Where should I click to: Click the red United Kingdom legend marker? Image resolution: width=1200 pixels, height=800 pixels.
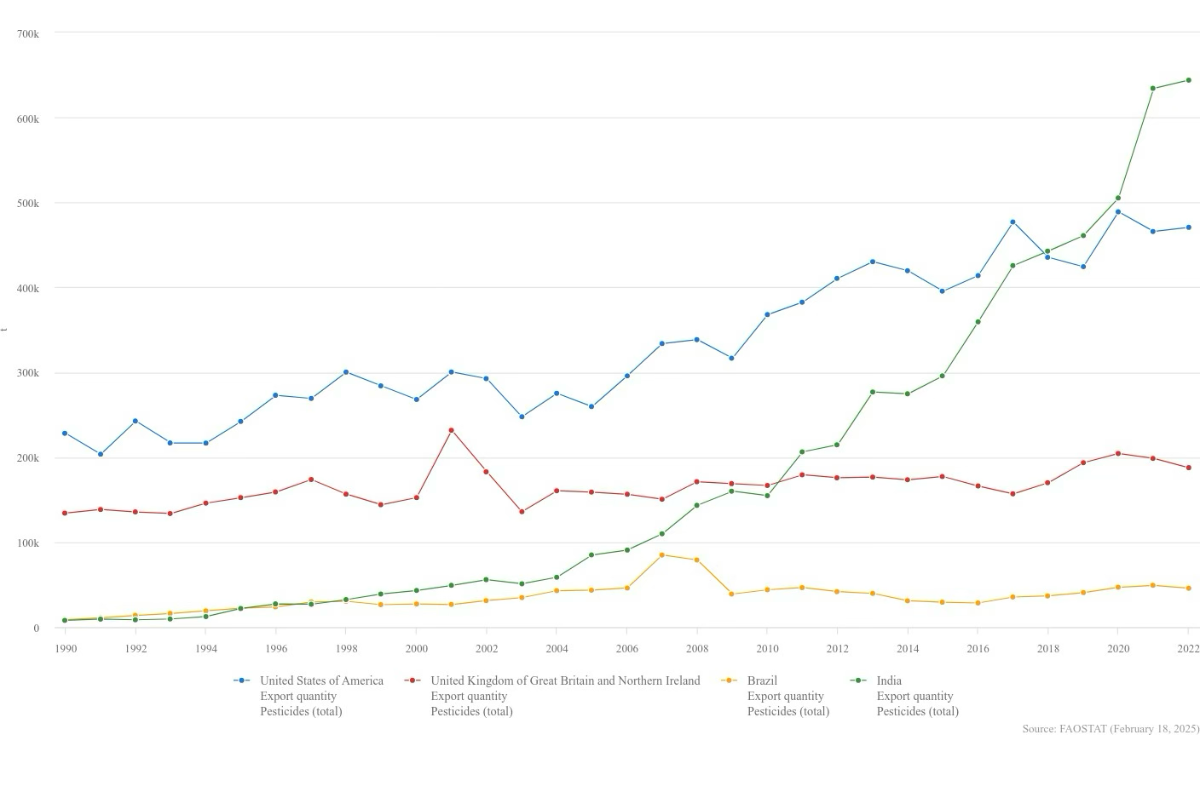tap(412, 681)
